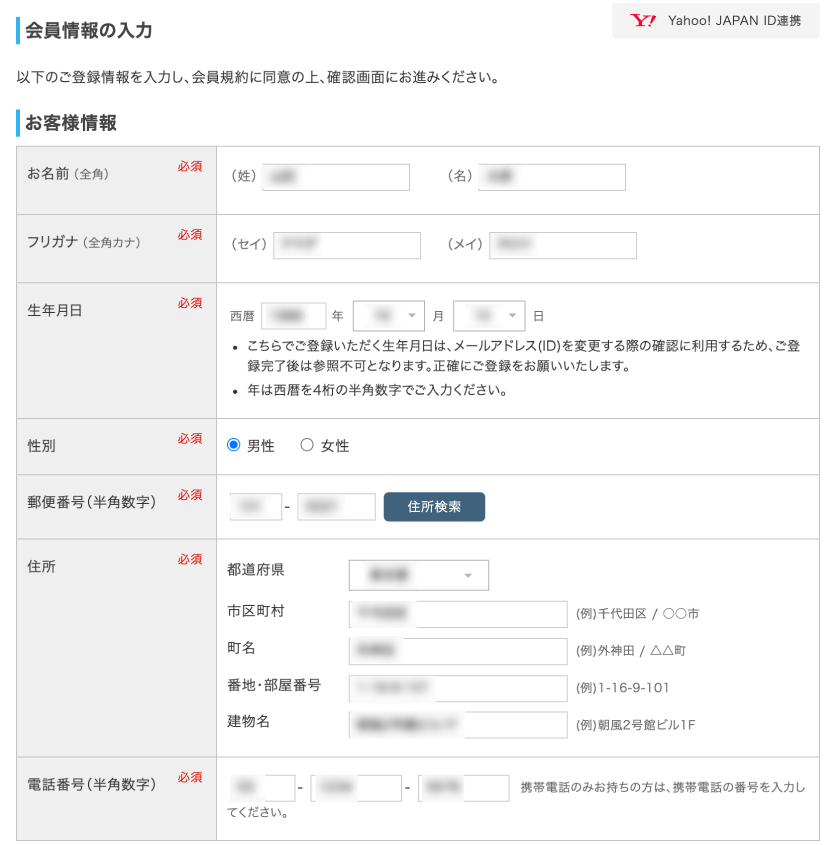Click the 必須 mark beside 住所

[190, 559]
